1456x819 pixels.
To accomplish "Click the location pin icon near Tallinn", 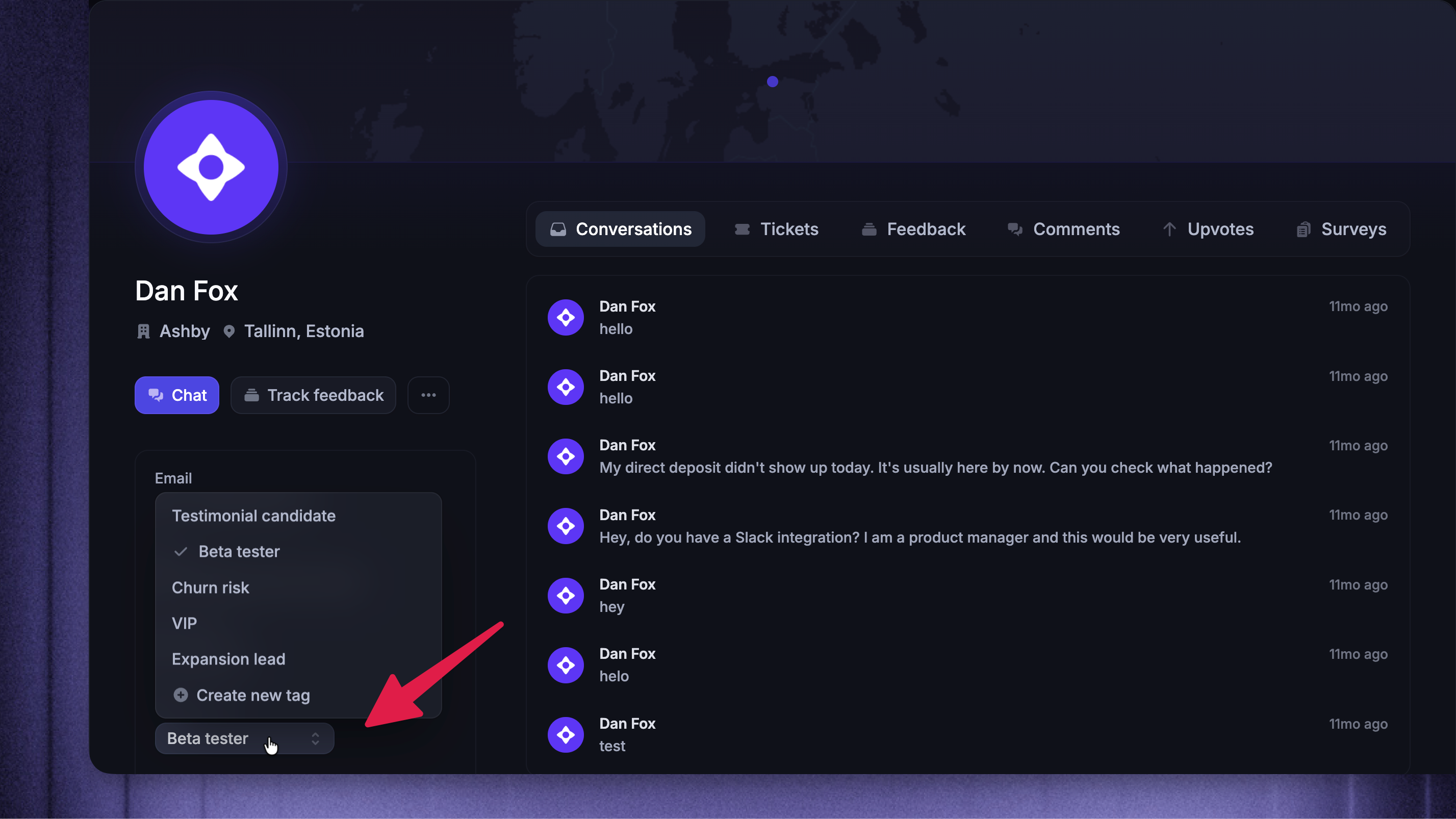I will (x=229, y=331).
